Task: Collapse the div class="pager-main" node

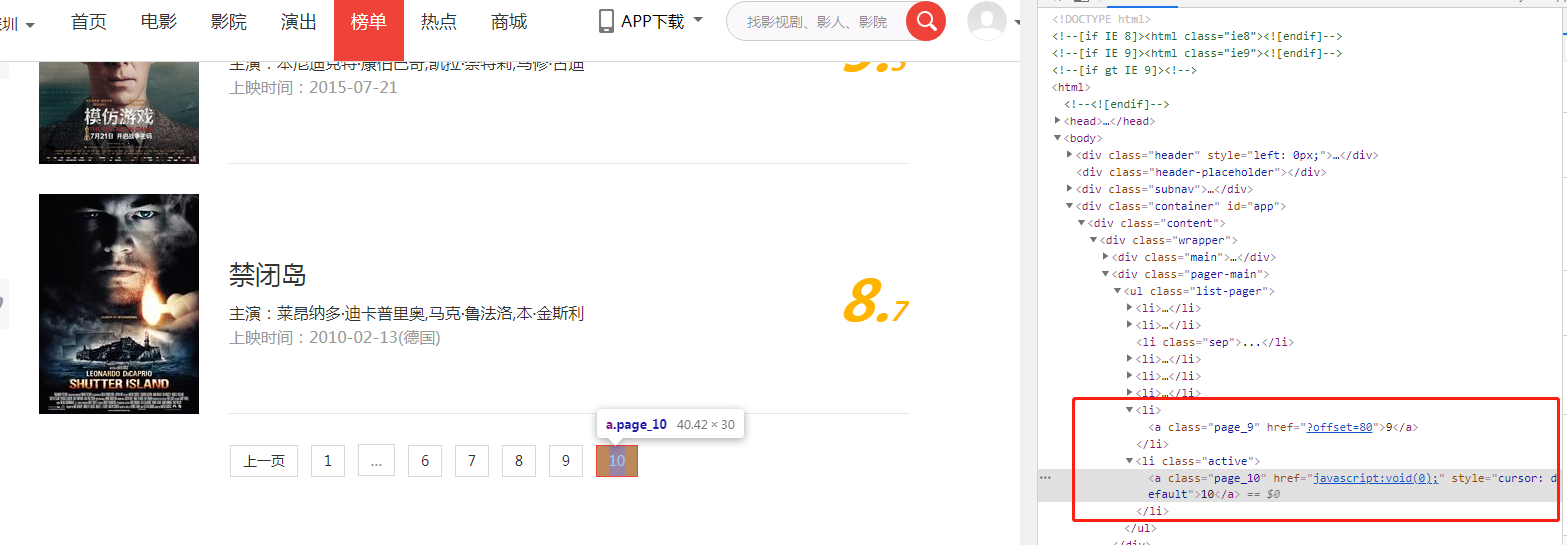Action: [1106, 274]
